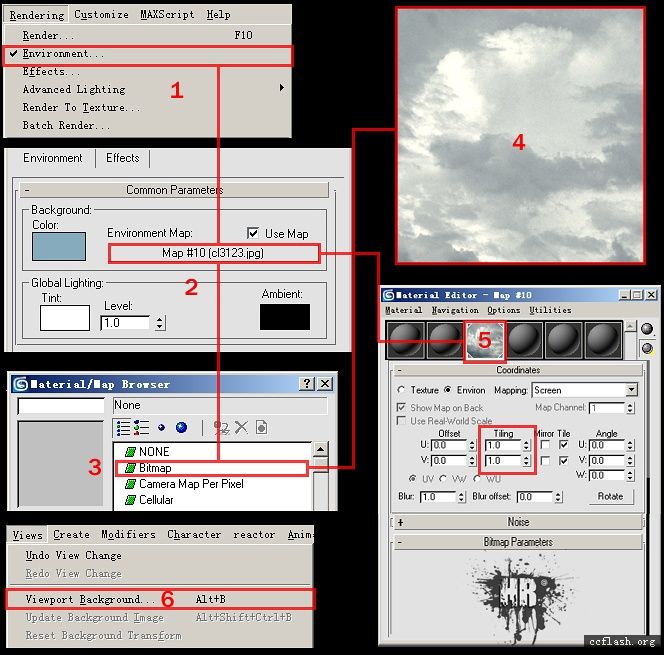Select View Small Icons in Map Browser

(x=161, y=428)
